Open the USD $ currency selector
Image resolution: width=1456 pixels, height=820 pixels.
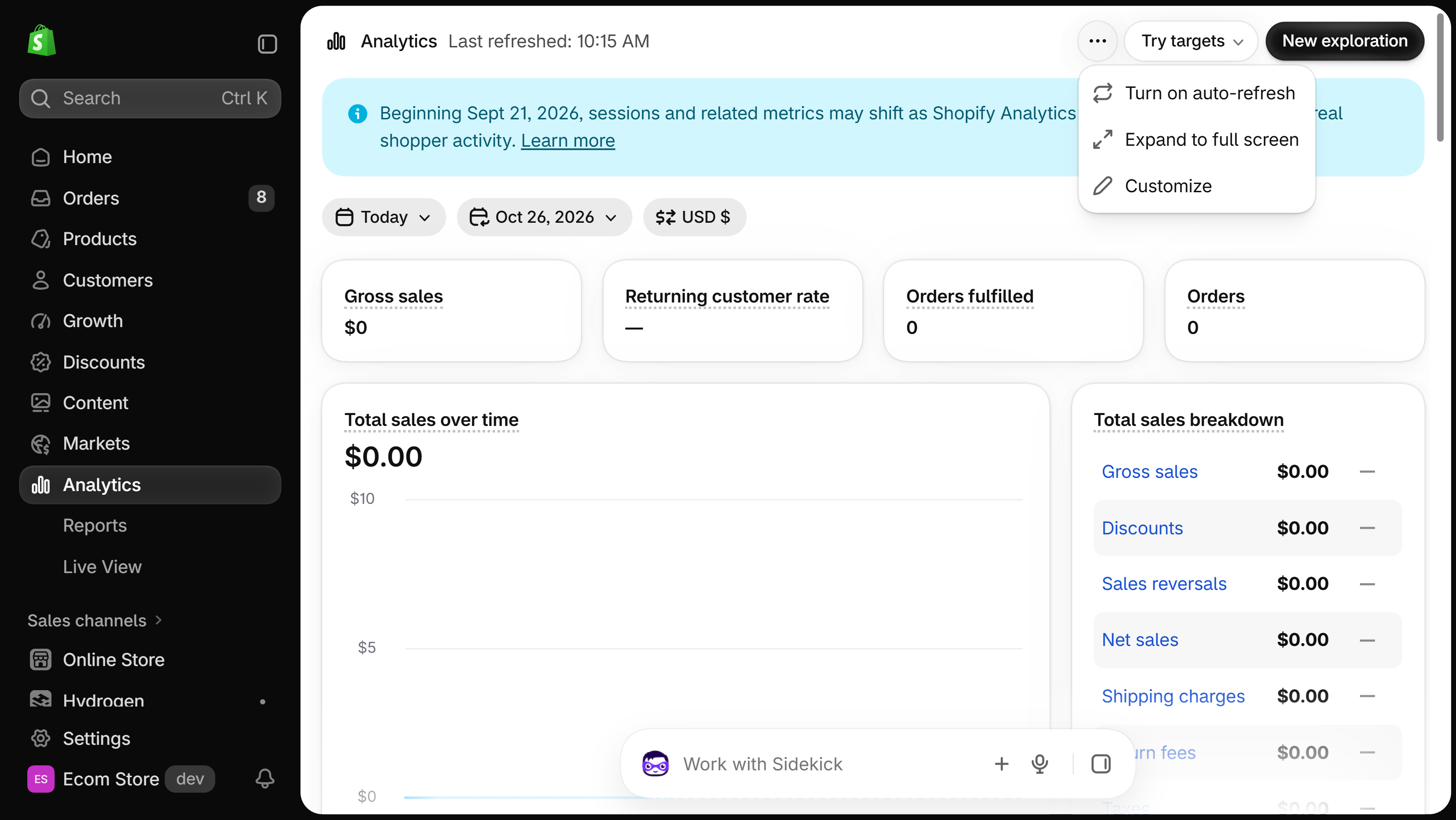pos(694,217)
